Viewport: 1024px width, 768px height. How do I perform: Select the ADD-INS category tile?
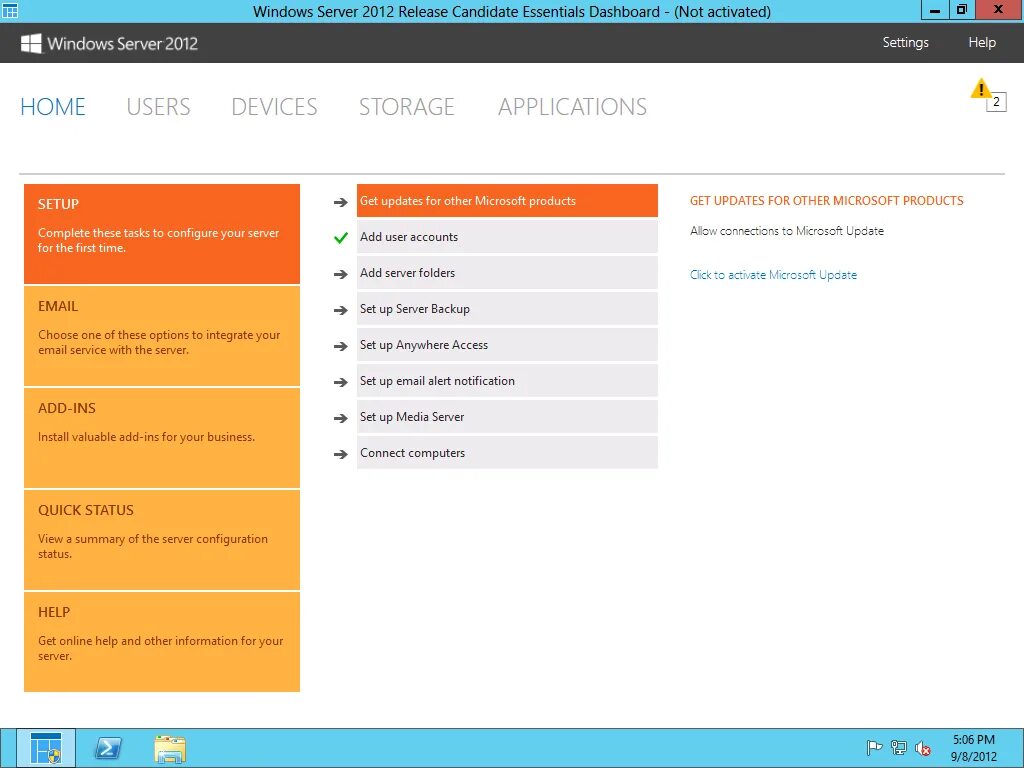pos(162,438)
